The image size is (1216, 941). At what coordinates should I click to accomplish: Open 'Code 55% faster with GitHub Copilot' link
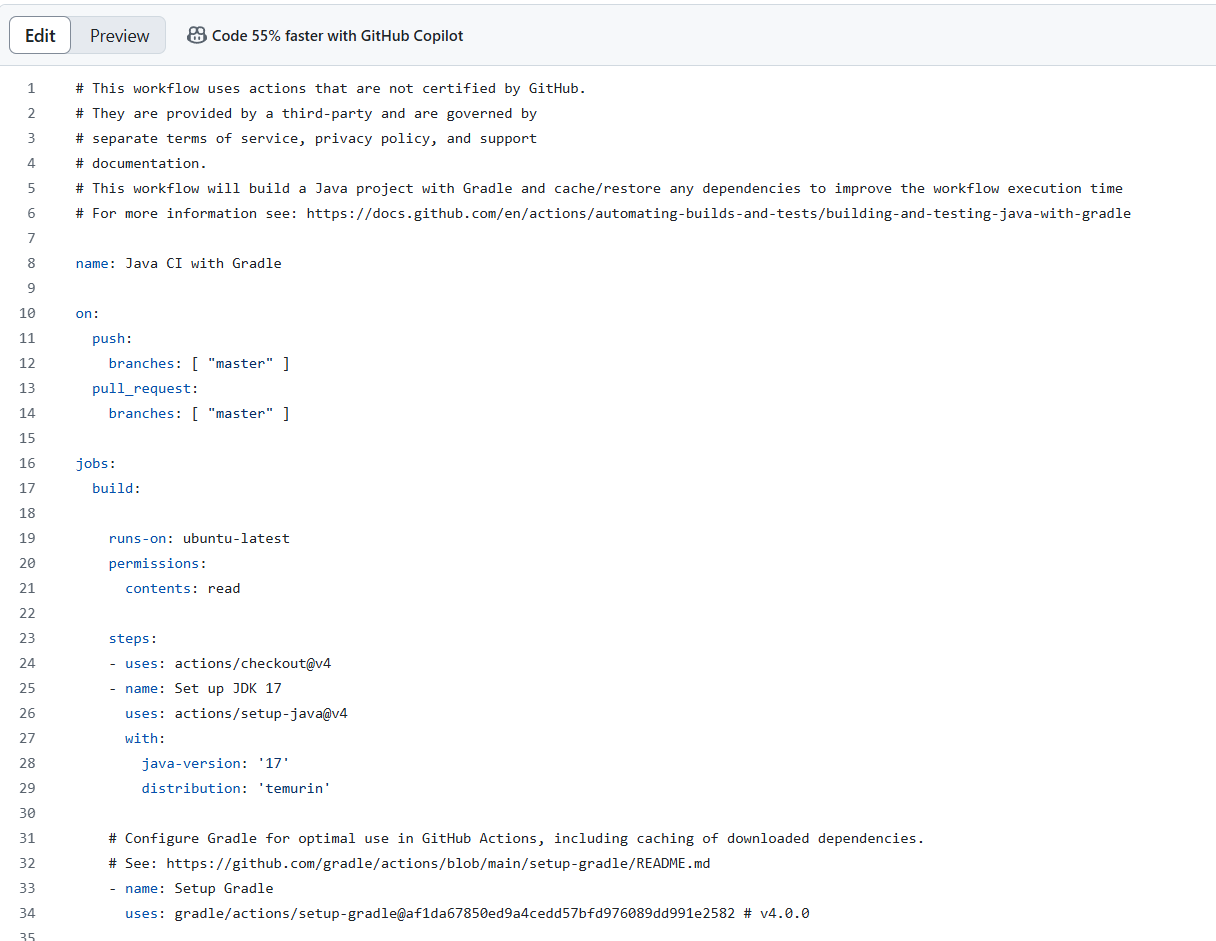click(337, 36)
